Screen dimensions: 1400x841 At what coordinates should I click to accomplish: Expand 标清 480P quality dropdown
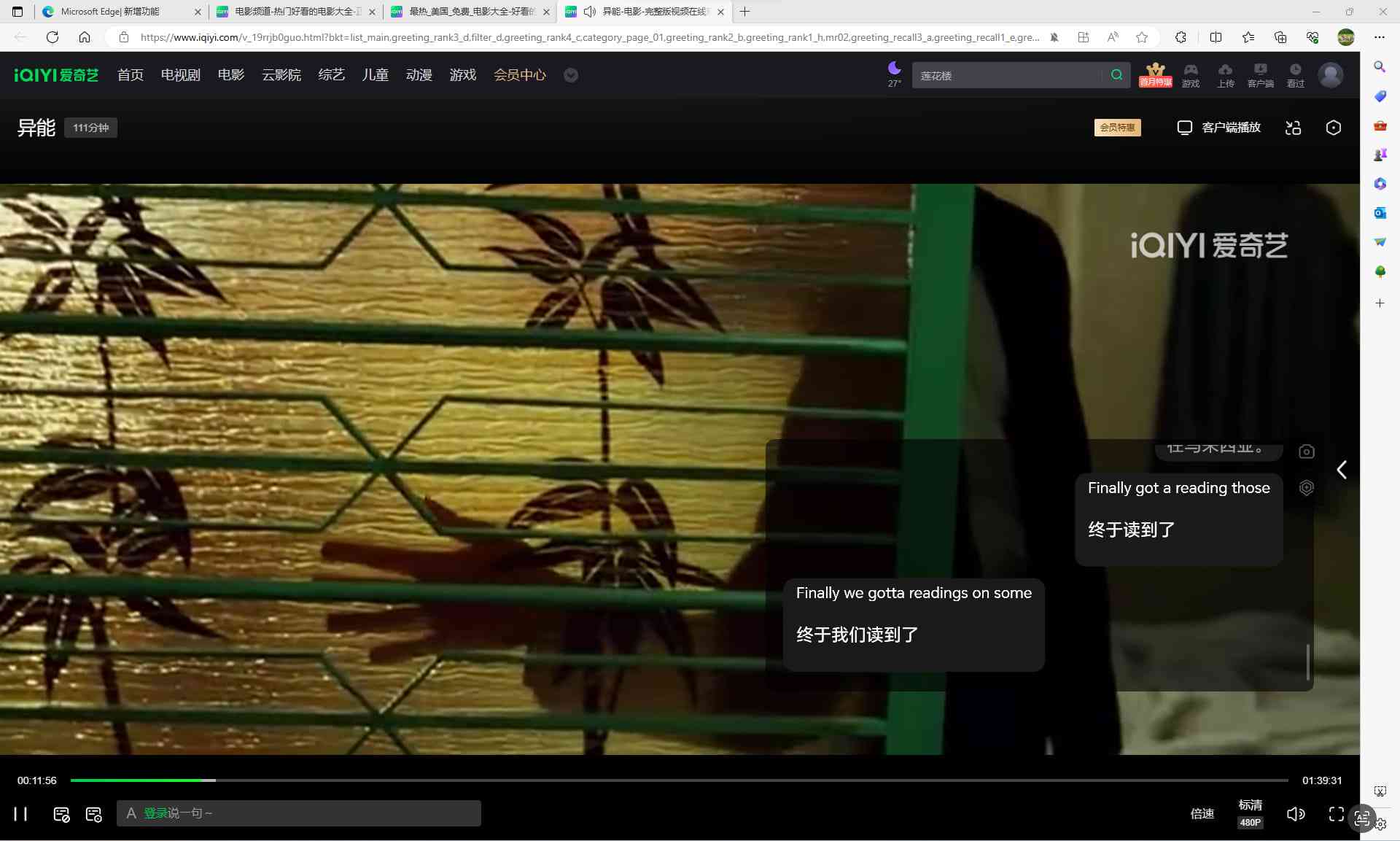pyautogui.click(x=1251, y=812)
